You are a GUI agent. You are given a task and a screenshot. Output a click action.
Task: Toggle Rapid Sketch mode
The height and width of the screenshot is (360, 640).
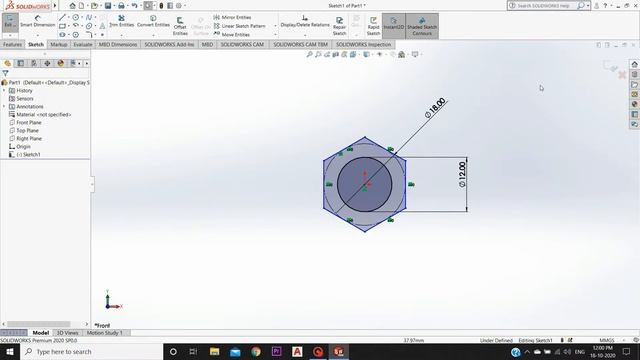373,26
